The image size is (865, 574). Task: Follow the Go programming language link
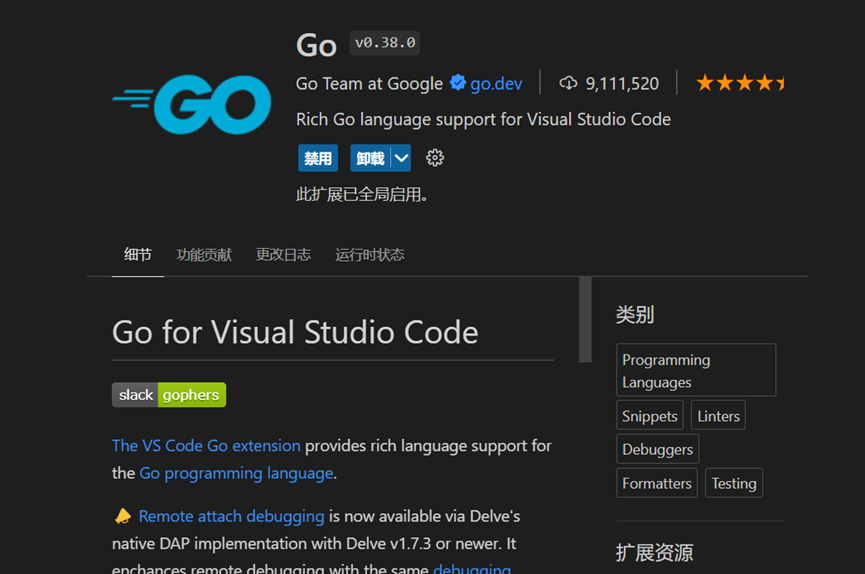(x=236, y=473)
